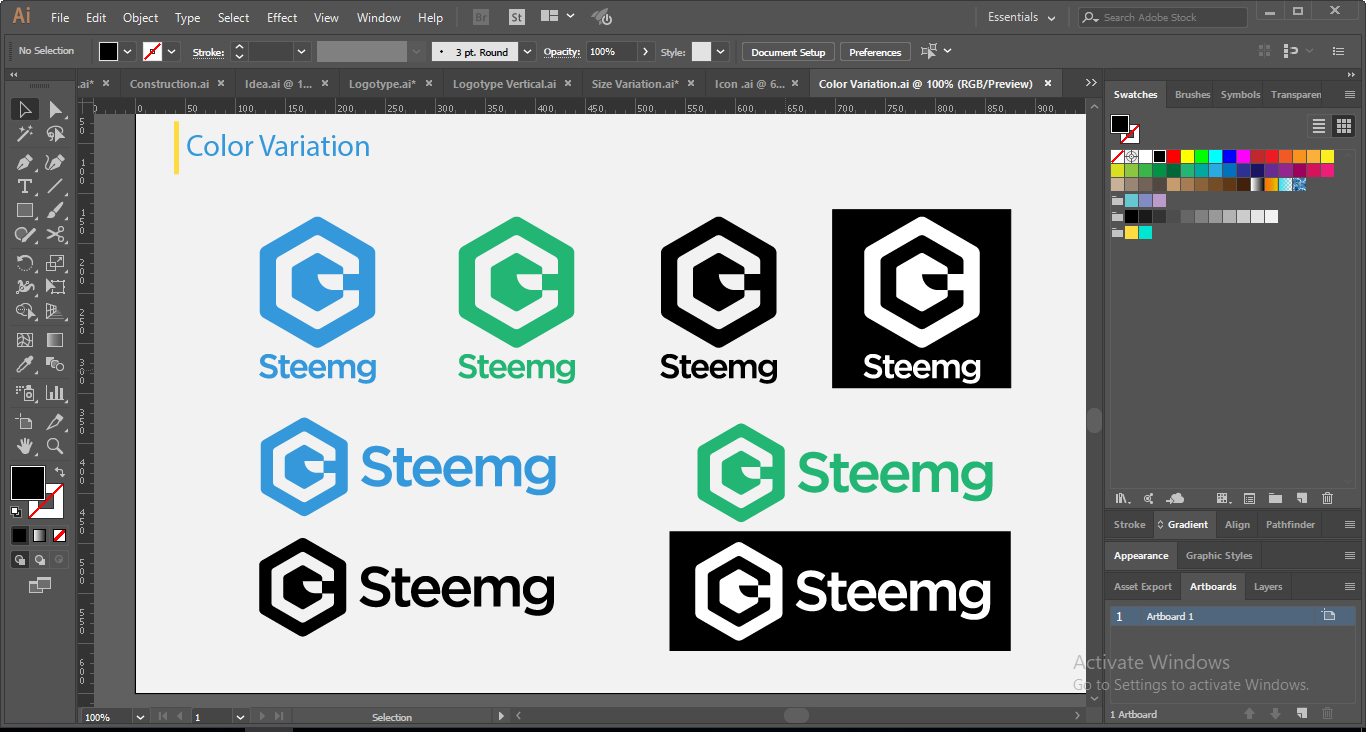
Task: Open the zoom level dropdown at 100%
Action: click(x=141, y=717)
